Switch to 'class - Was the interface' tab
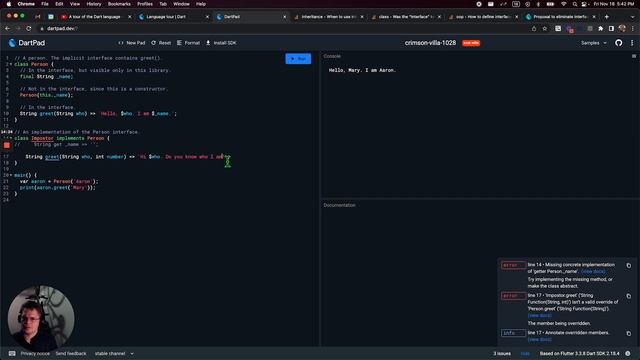 pos(406,17)
